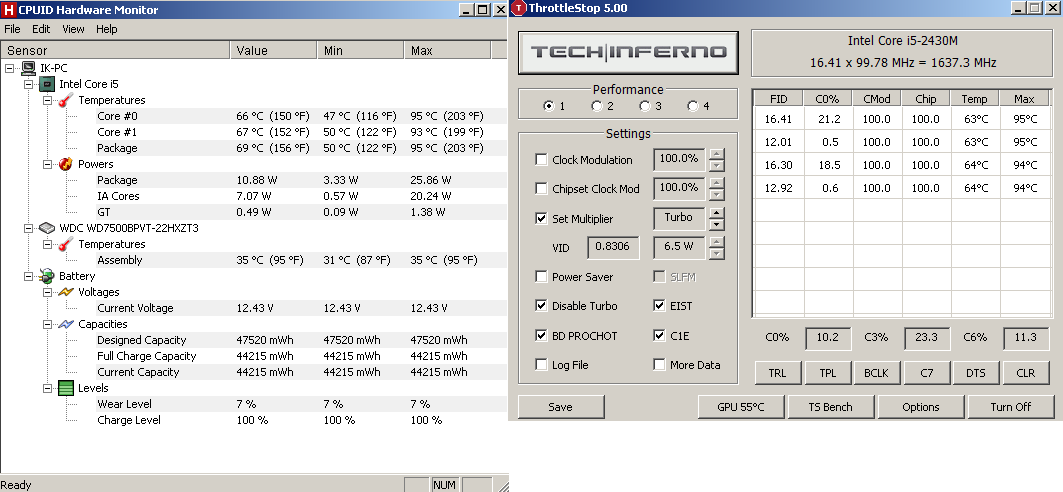1063x492 pixels.
Task: Collapse the WDC WD7500BPVT drive node
Action: coord(28,228)
